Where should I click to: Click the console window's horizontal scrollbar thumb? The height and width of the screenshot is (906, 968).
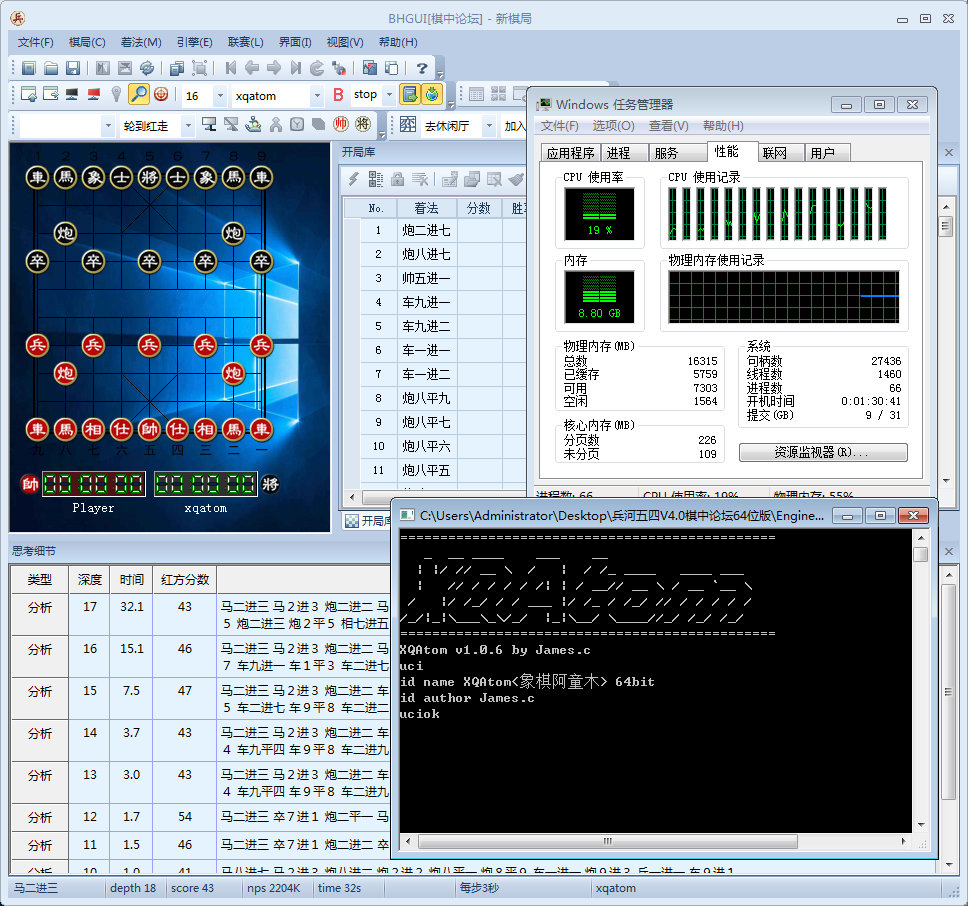pyautogui.click(x=607, y=841)
